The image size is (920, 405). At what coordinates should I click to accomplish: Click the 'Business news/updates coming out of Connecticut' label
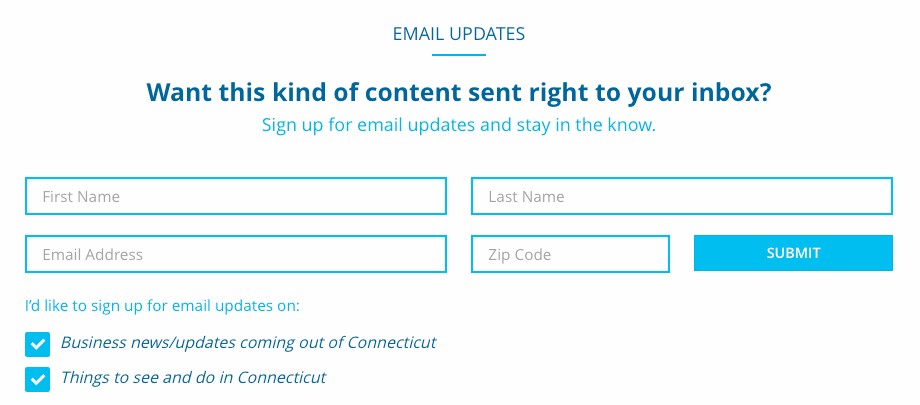tap(248, 342)
